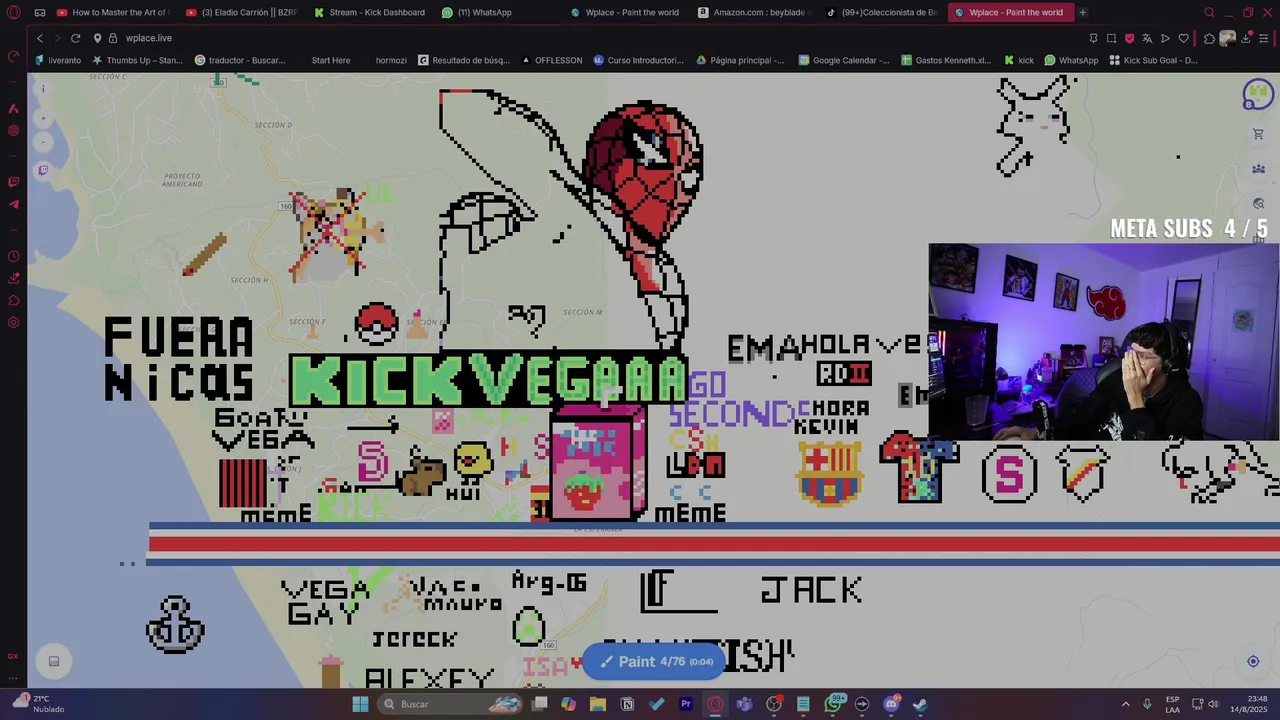This screenshot has height=720, width=1280.
Task: Switch to the How to Master the Art tab
Action: point(113,12)
